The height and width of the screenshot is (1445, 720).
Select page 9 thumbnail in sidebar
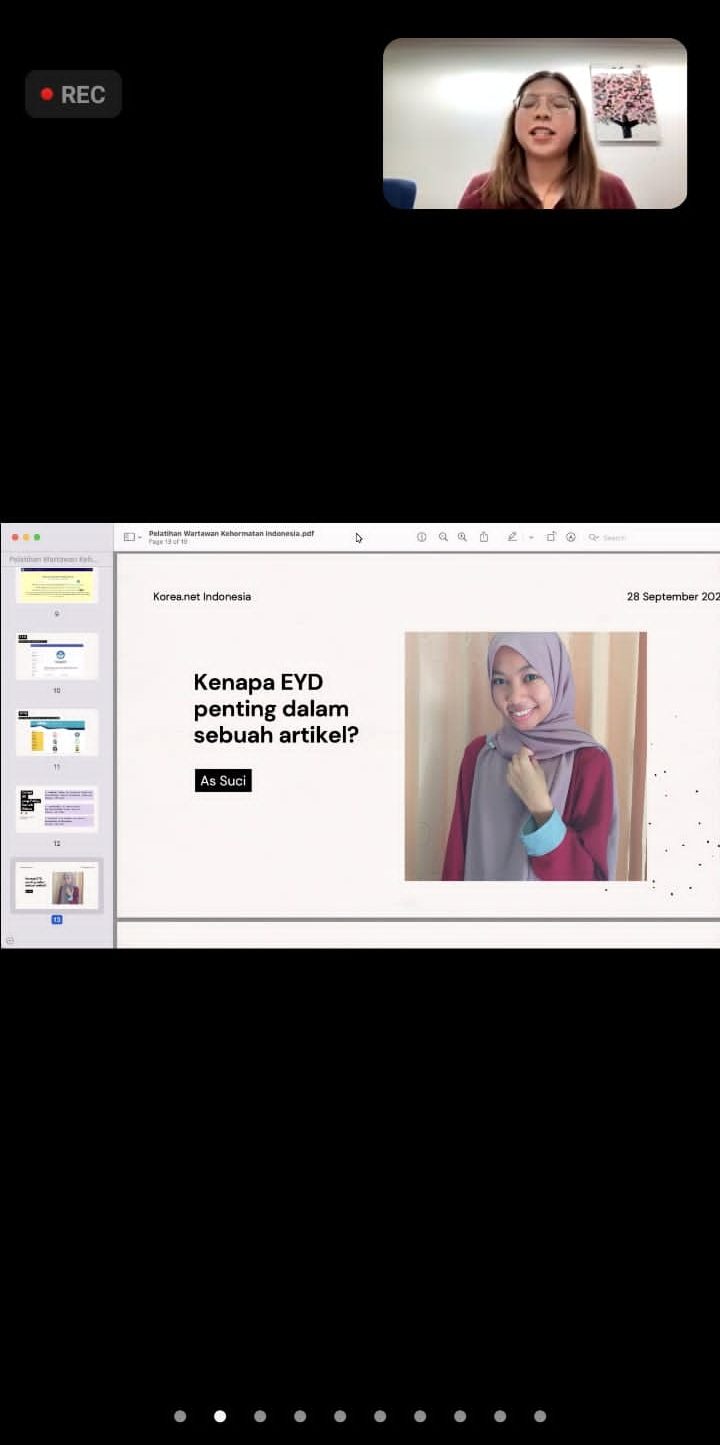click(x=57, y=586)
